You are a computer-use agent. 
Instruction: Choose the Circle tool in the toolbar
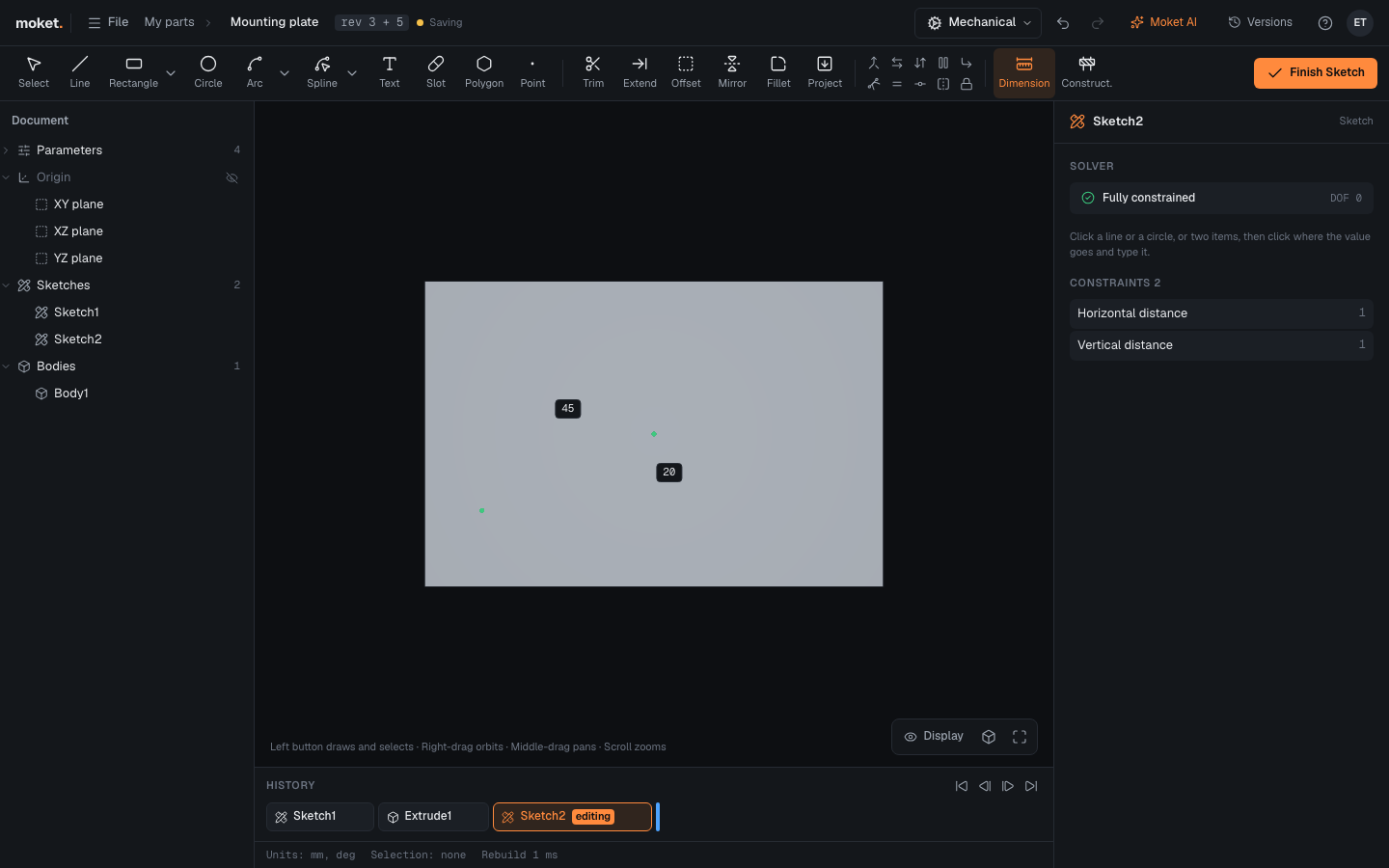point(208,72)
